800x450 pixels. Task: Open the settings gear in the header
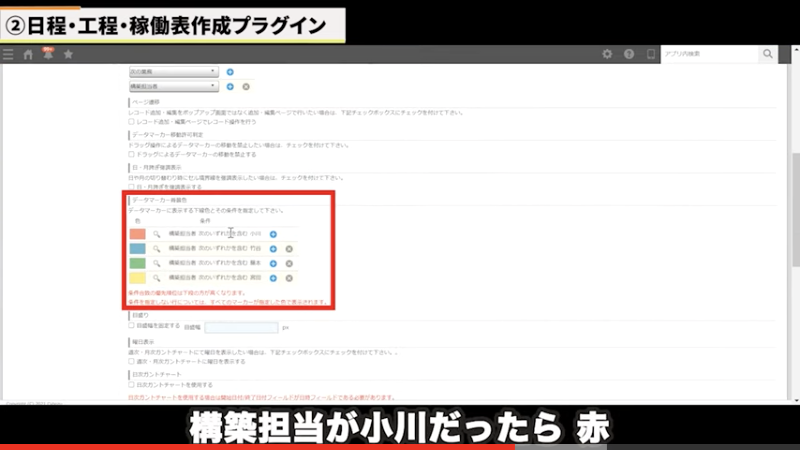[607, 54]
